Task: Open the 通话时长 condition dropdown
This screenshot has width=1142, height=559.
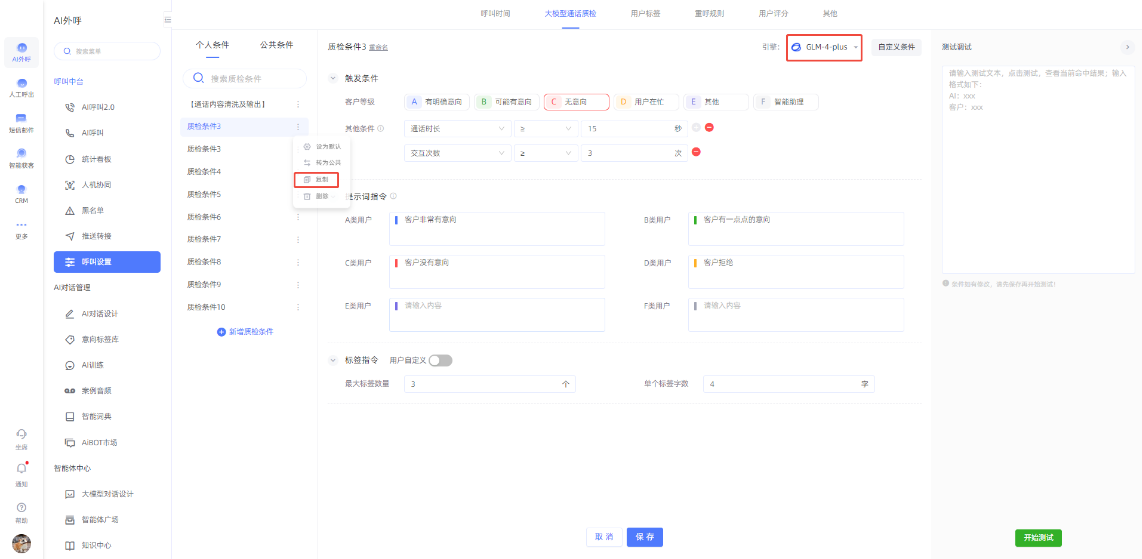Action: 457,128
